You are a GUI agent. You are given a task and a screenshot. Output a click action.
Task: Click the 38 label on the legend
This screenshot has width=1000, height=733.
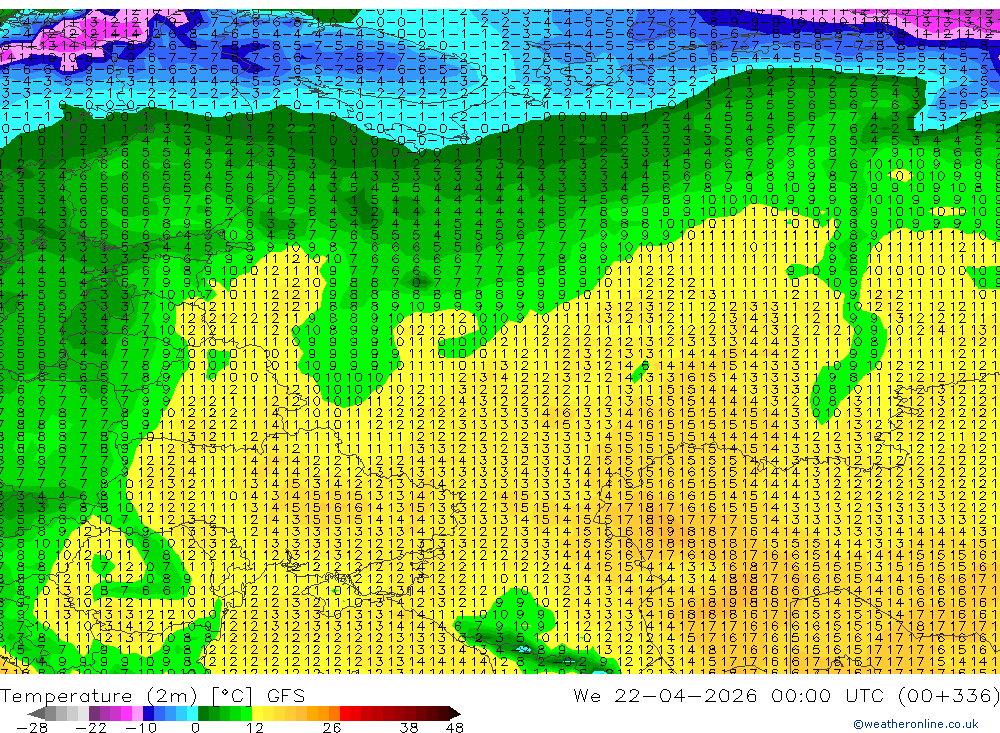coord(409,727)
